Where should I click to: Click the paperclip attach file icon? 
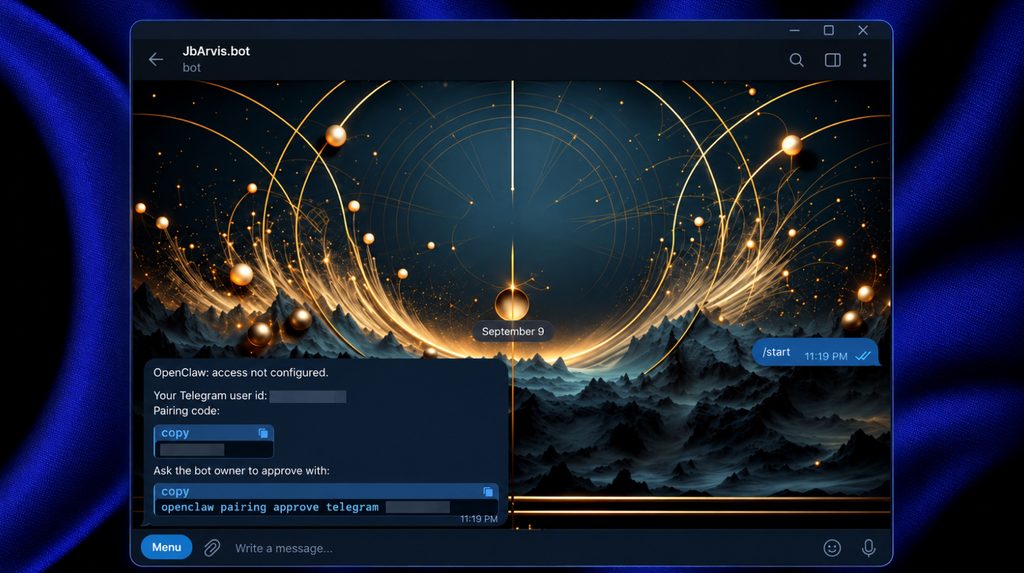(212, 548)
